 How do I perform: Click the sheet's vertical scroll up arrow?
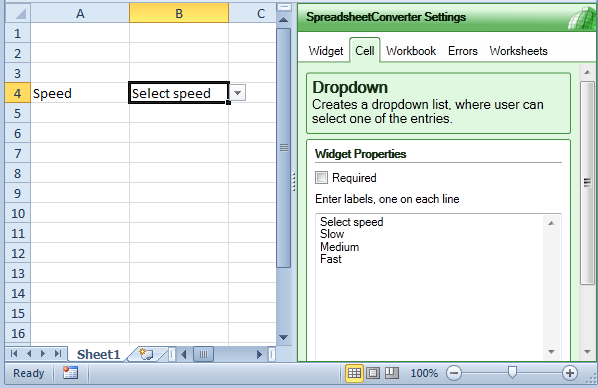[x=283, y=19]
